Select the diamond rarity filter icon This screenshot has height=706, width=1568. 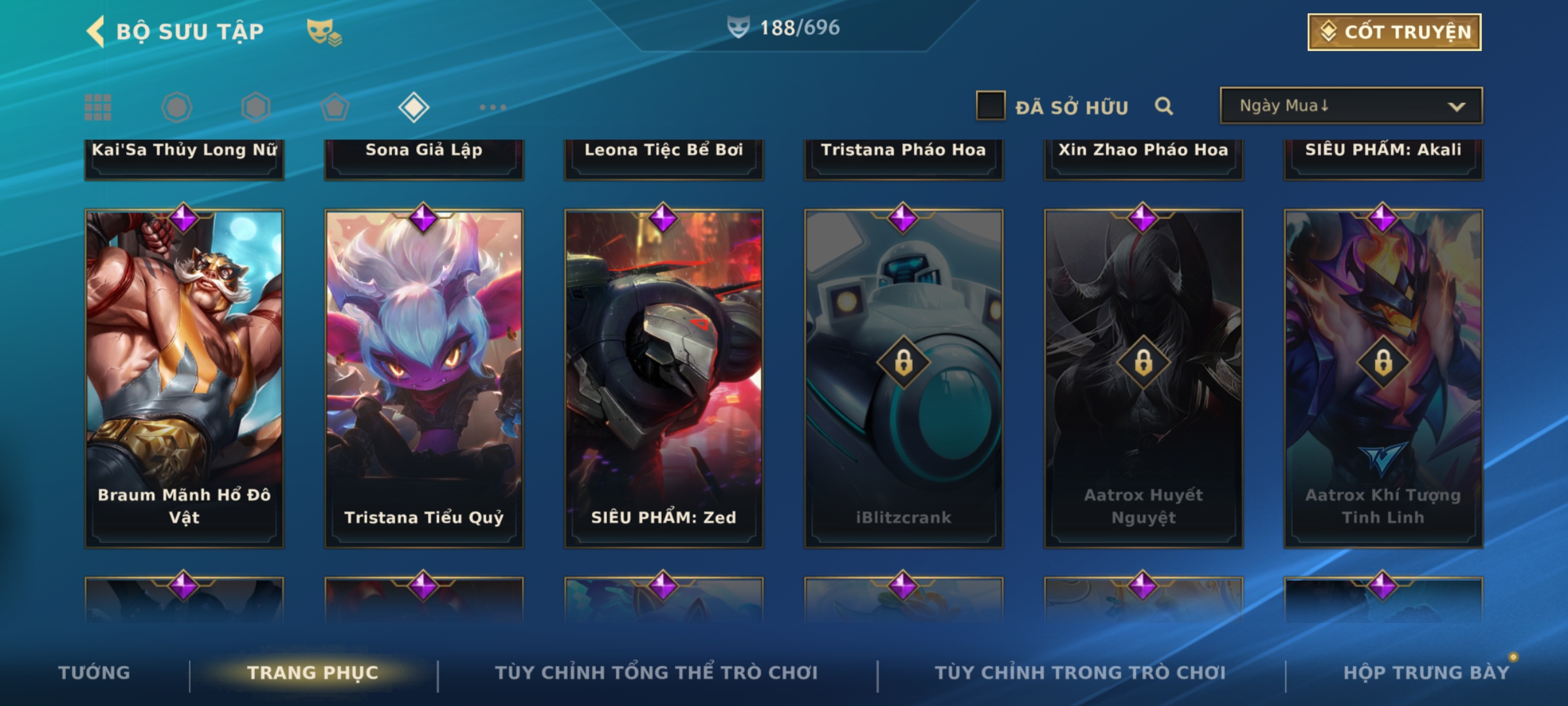[x=414, y=107]
